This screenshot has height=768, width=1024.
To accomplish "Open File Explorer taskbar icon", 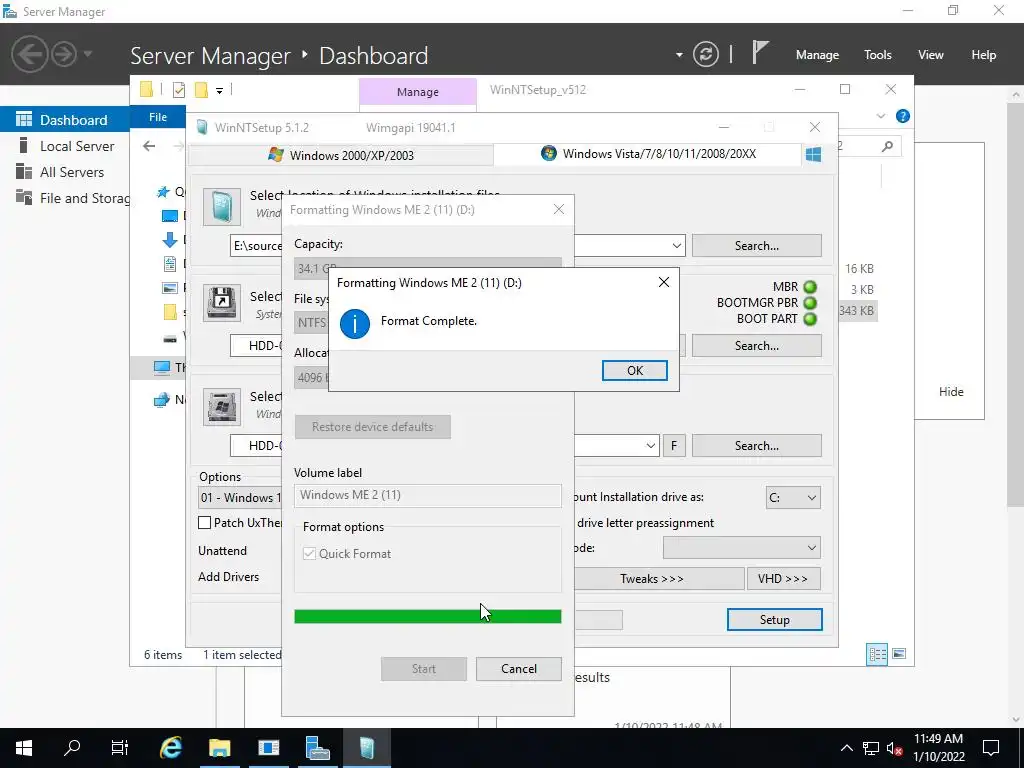I will pyautogui.click(x=219, y=748).
